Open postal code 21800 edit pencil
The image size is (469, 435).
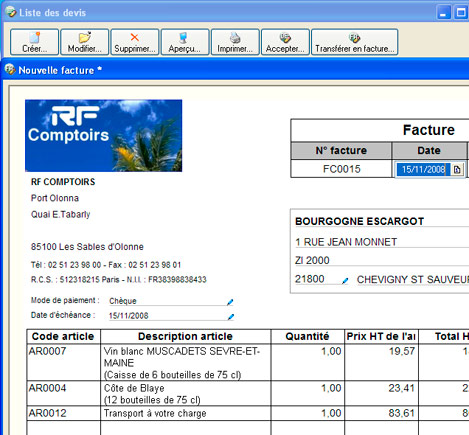[x=345, y=281]
